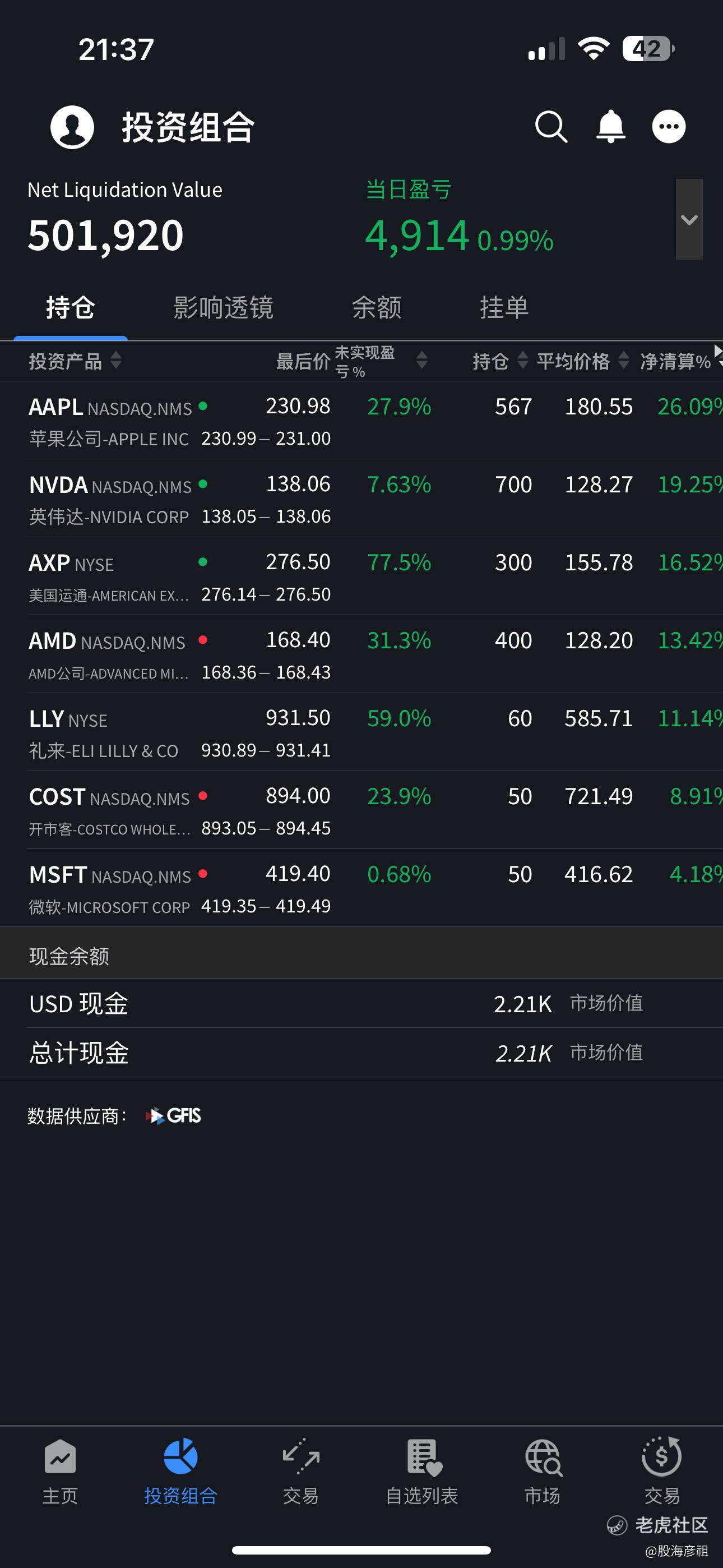
Task: Open the NVDA position row
Action: 361,499
